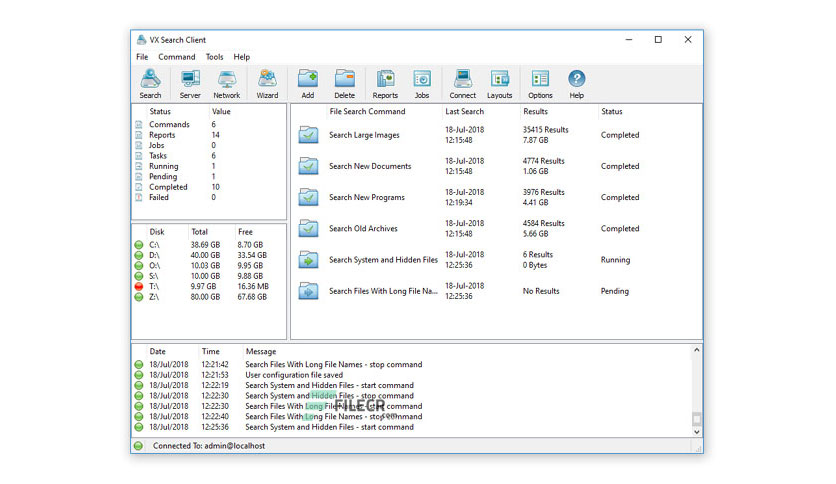
Task: Click the No Results entry
Action: (541, 291)
